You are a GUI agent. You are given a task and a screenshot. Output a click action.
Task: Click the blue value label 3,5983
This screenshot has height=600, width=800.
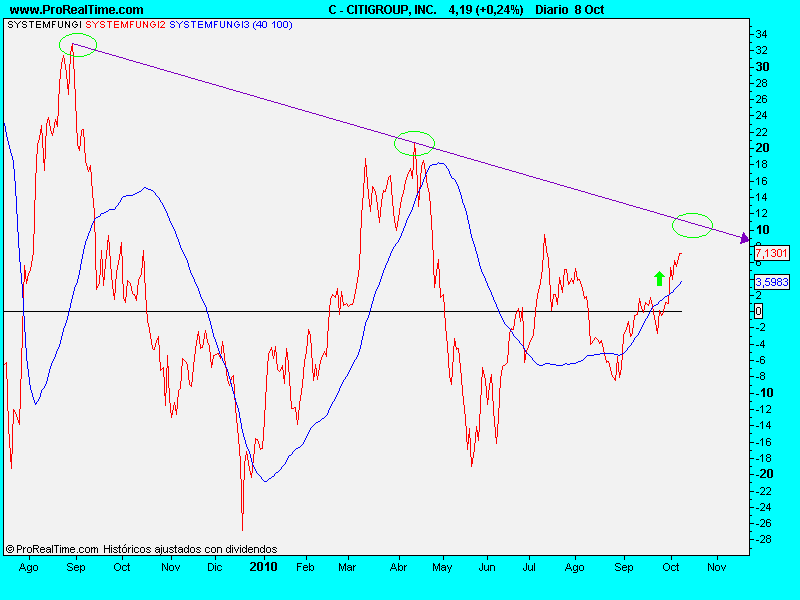click(x=771, y=282)
